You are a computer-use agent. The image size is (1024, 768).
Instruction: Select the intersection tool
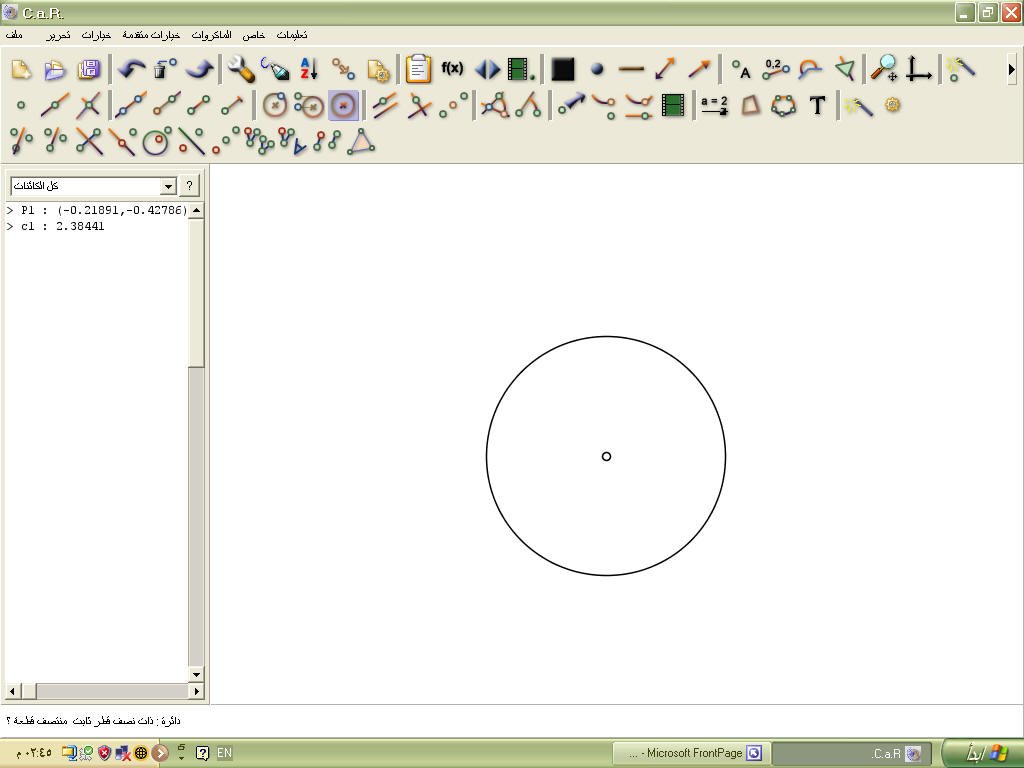pyautogui.click(x=89, y=105)
